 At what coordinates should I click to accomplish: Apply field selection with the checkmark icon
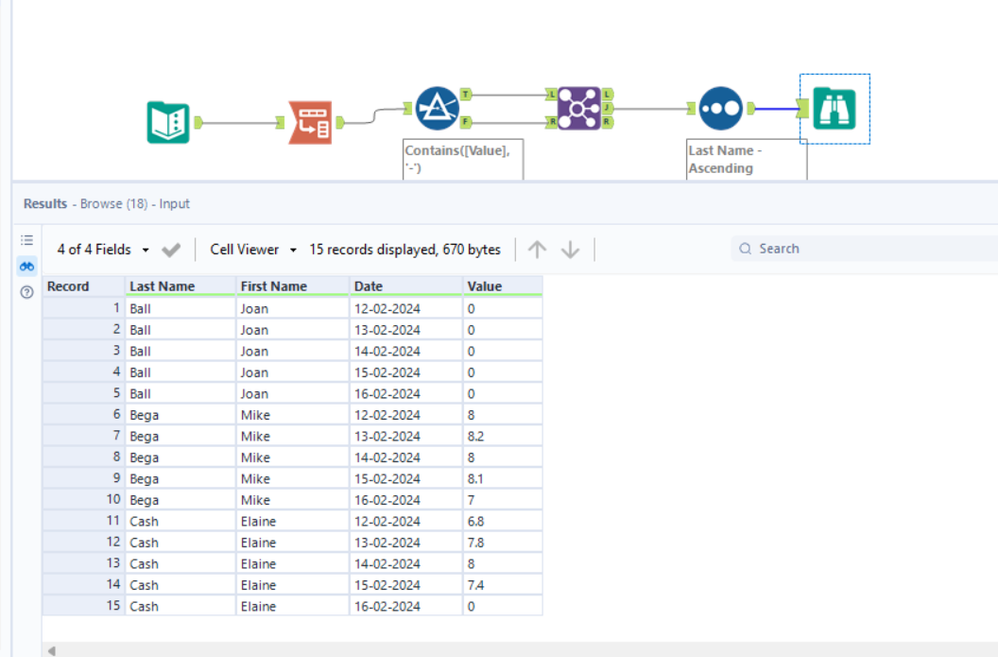coord(171,250)
